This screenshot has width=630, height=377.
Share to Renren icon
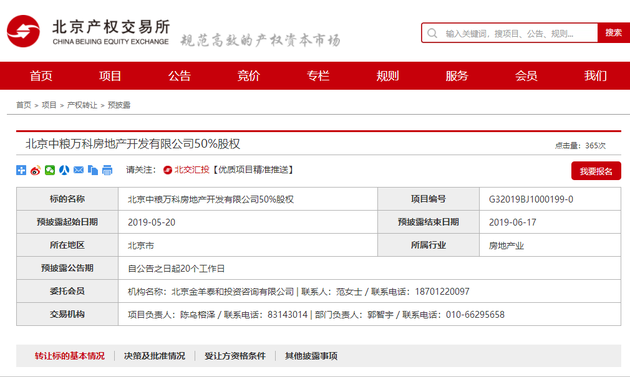pos(64,170)
